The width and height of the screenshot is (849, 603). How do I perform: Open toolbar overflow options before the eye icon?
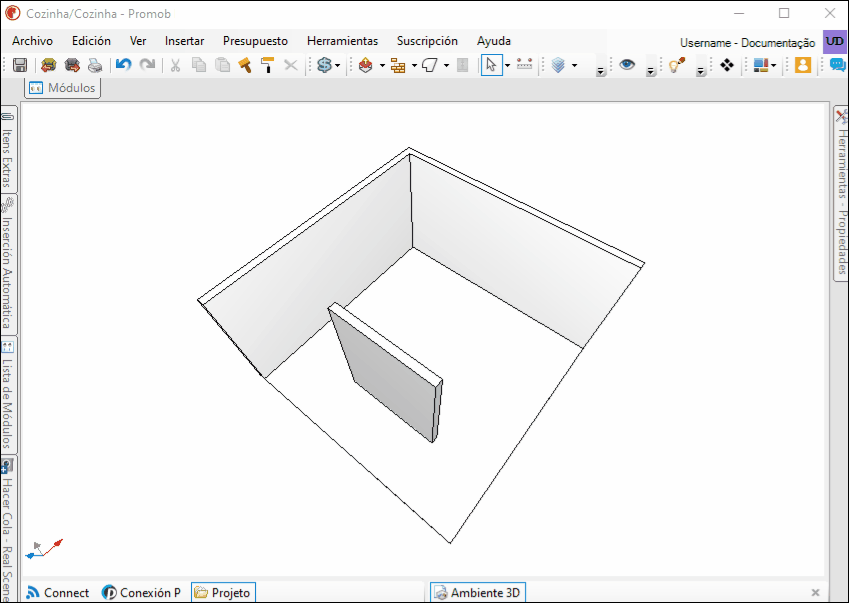click(x=600, y=71)
